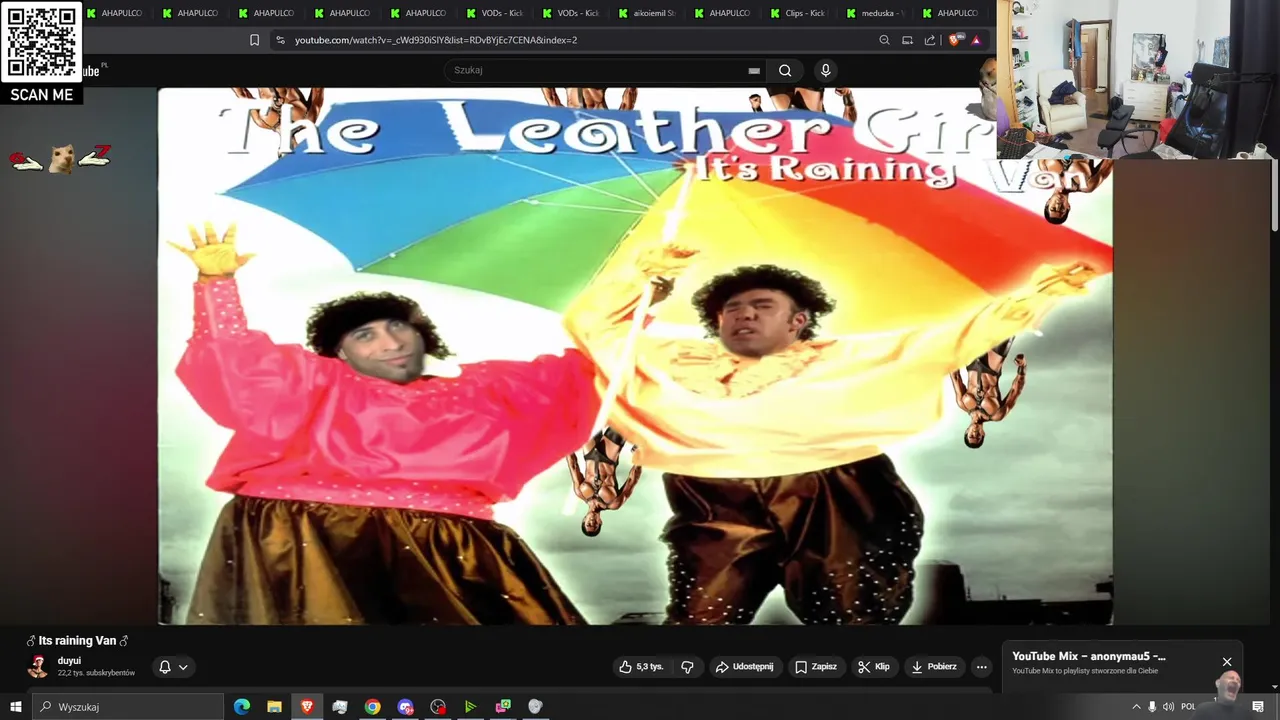Expand the notification bell dropdown for duyui
Screen dimensions: 1280x720
[173, 667]
